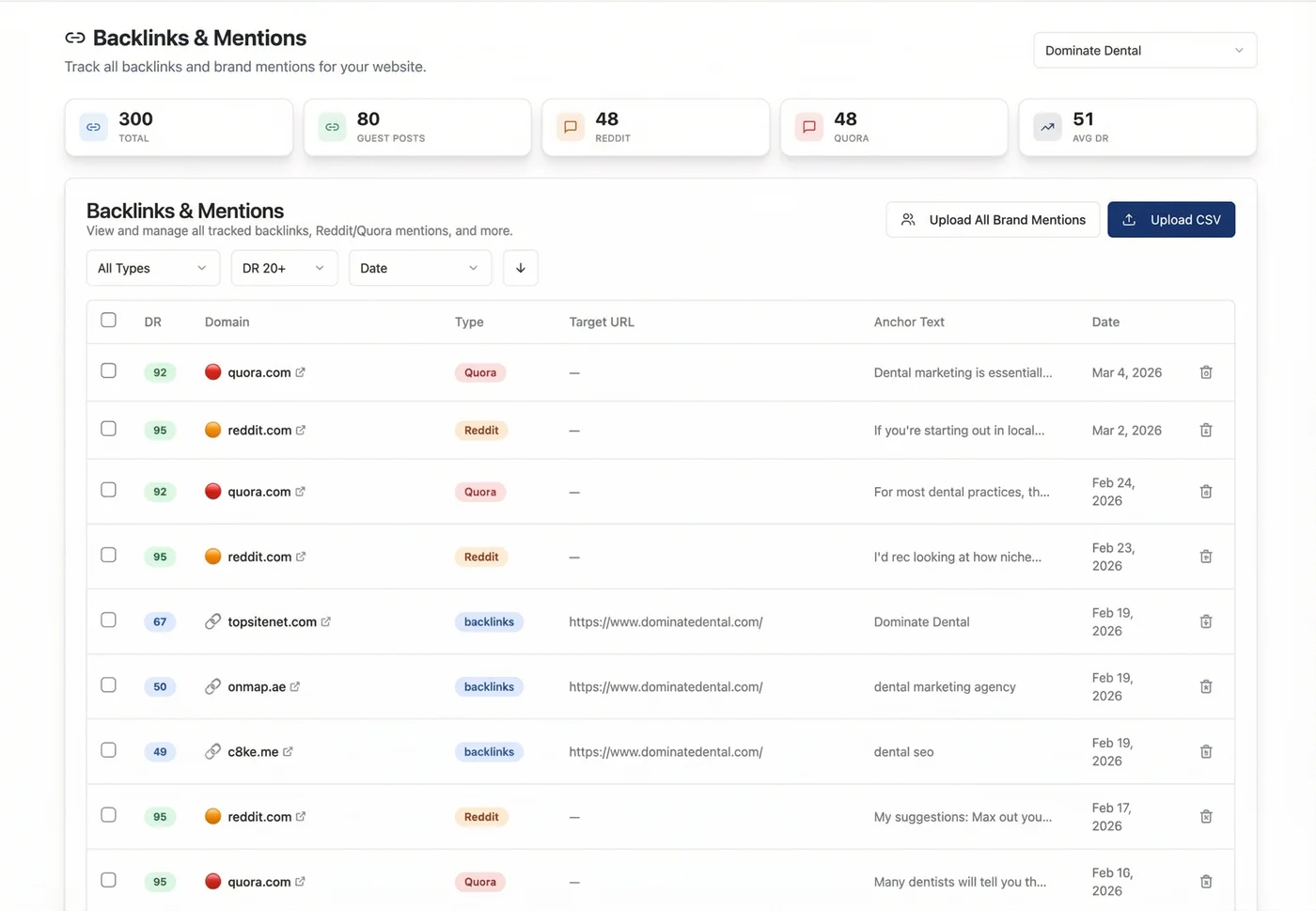
Task: Click the speech bubble icon in the QUORA stat card
Action: pyautogui.click(x=808, y=126)
